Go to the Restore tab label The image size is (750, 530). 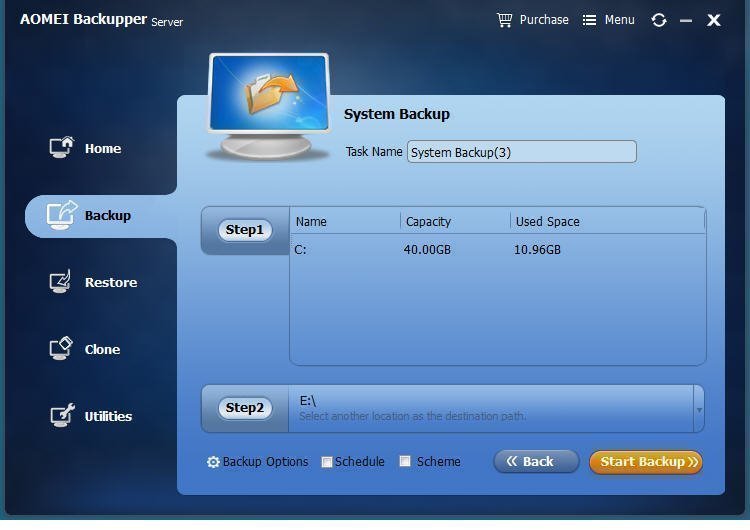(111, 283)
